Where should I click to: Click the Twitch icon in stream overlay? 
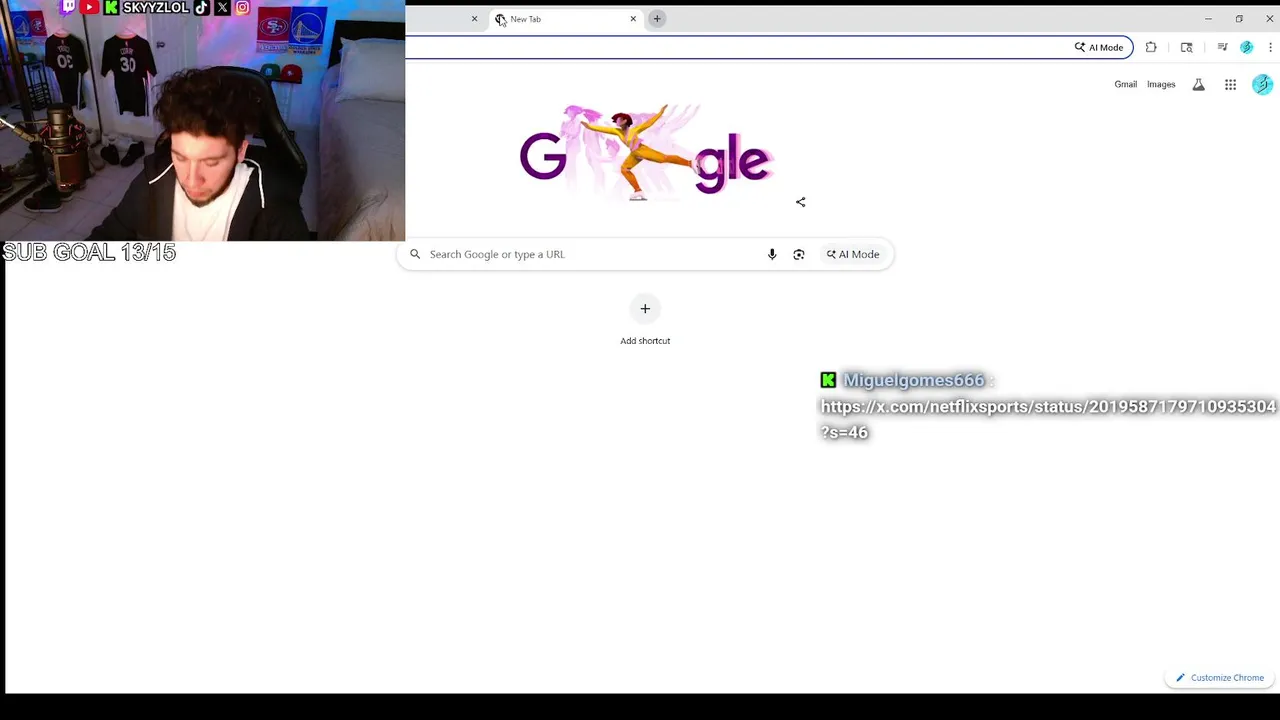68,7
